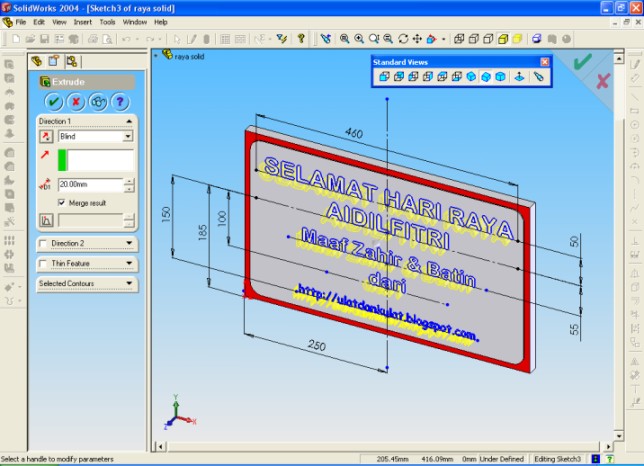Click the status bar help question mark icon
Image resolution: width=644 pixels, height=466 pixels.
[x=610, y=459]
